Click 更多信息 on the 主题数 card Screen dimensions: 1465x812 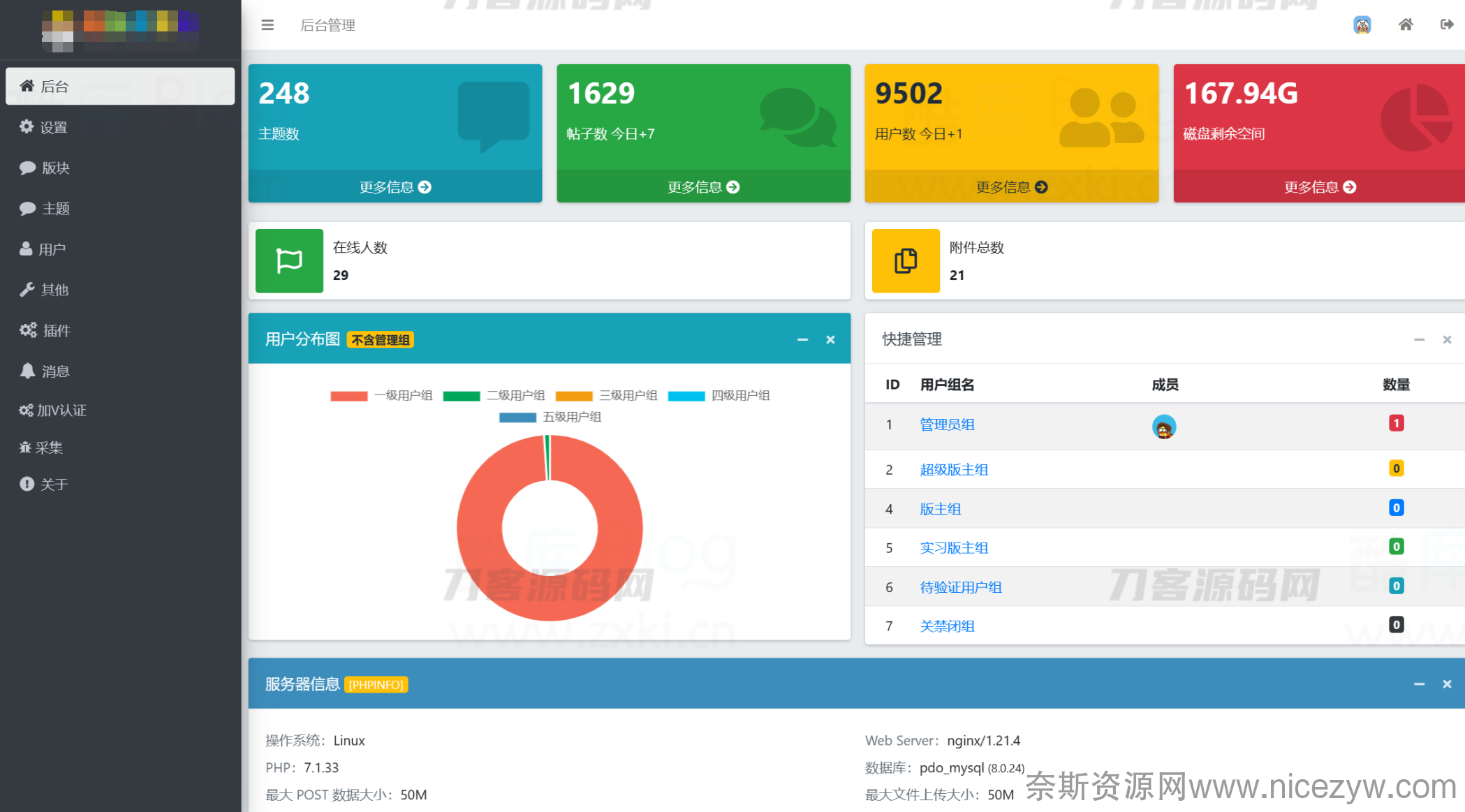point(395,187)
